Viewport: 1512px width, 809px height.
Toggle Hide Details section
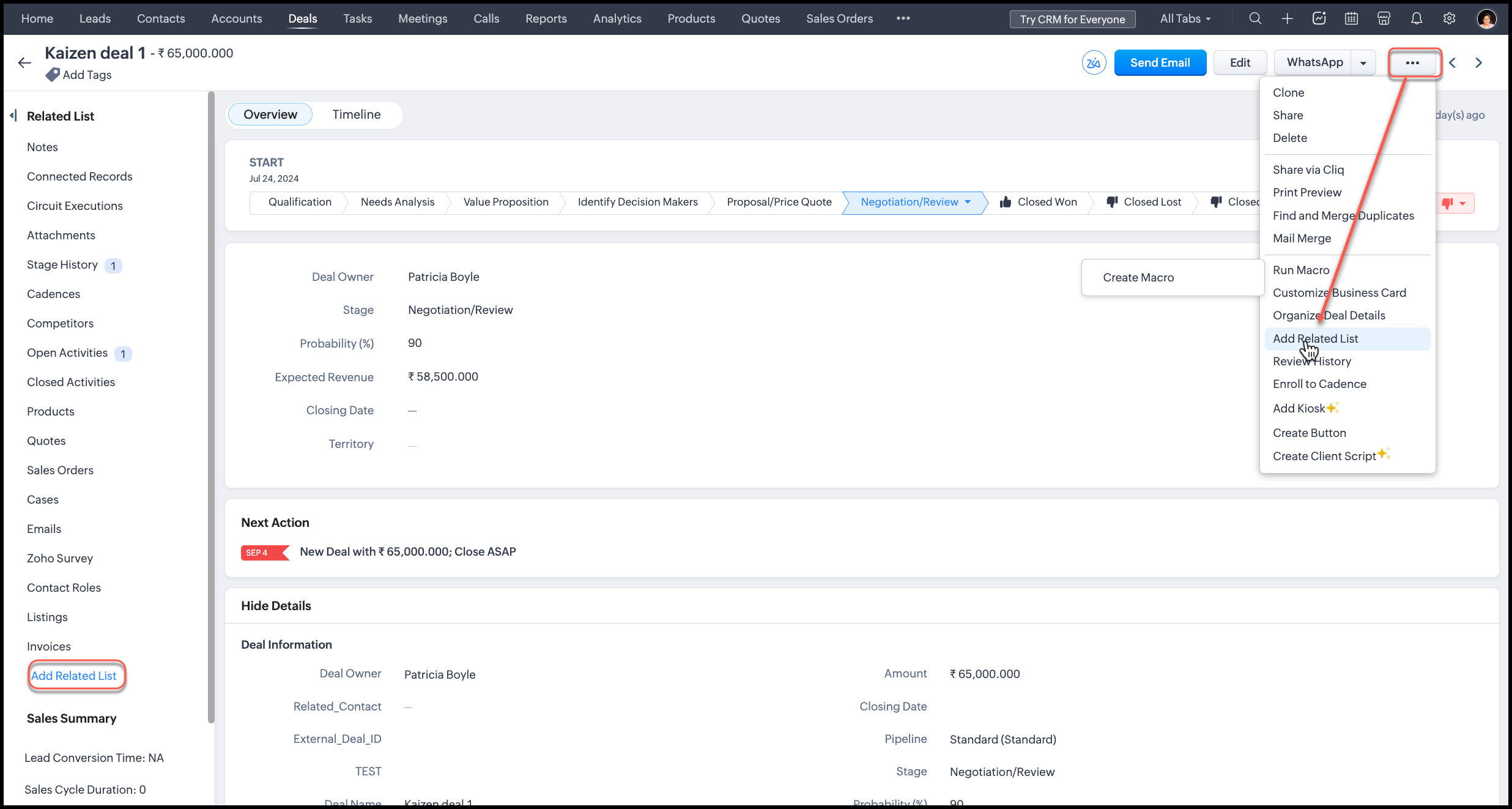pos(276,605)
